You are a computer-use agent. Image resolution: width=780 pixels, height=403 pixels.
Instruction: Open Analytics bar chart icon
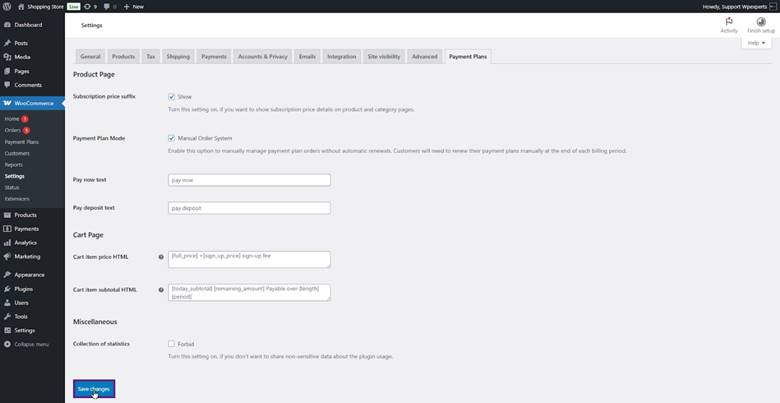pos(7,243)
